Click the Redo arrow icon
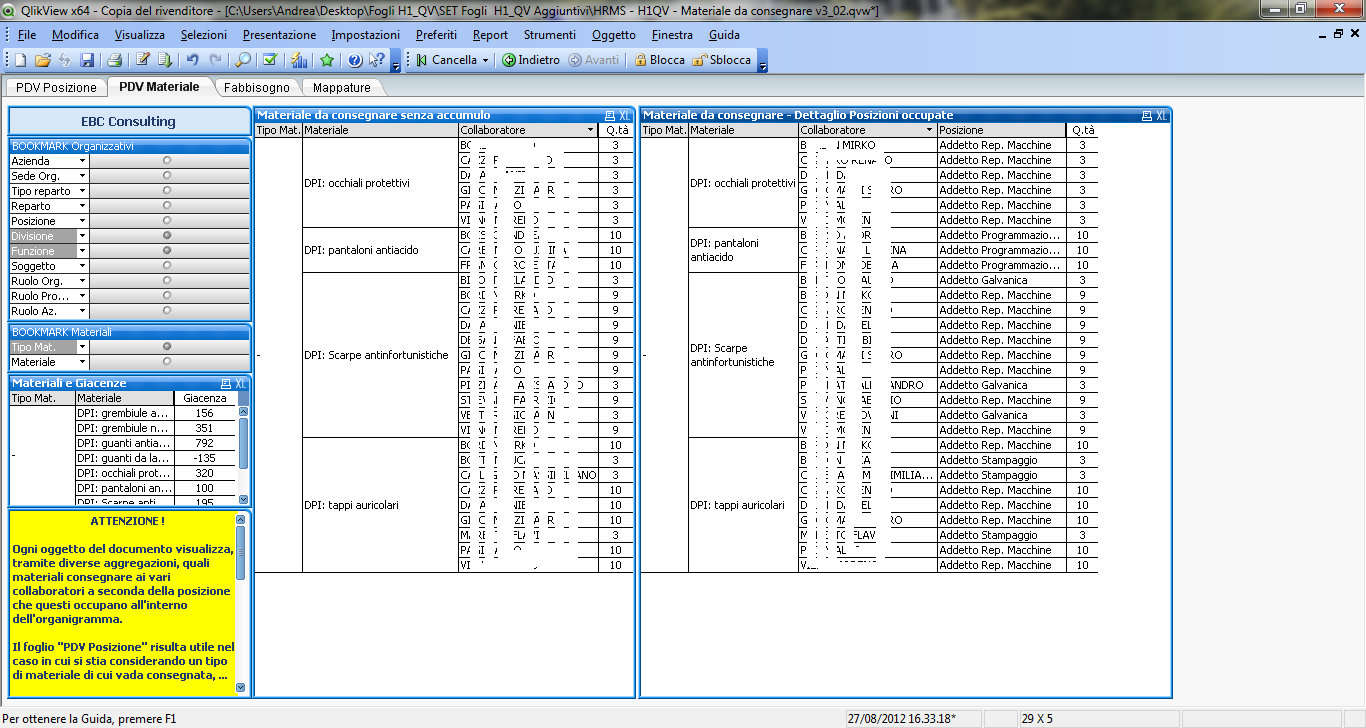Viewport: 1366px width, 728px height. pyautogui.click(x=214, y=60)
